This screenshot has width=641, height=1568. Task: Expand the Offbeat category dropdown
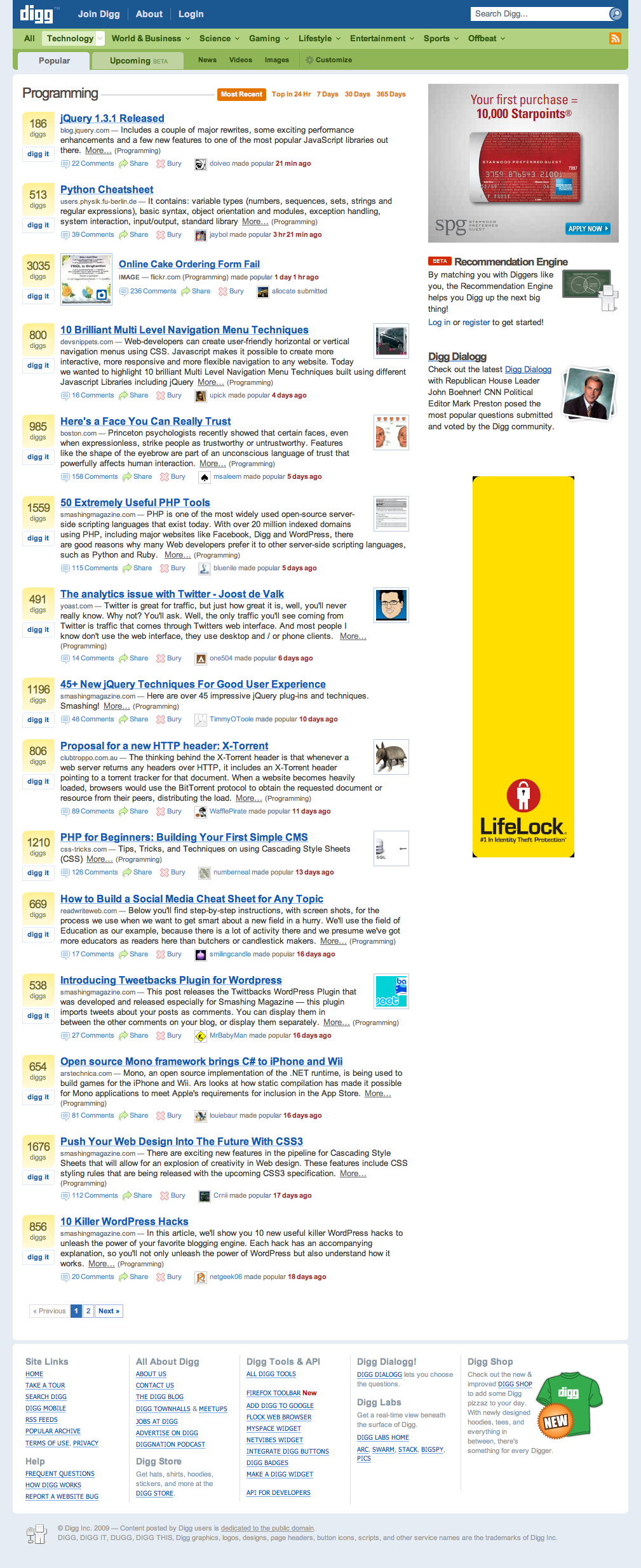click(503, 39)
